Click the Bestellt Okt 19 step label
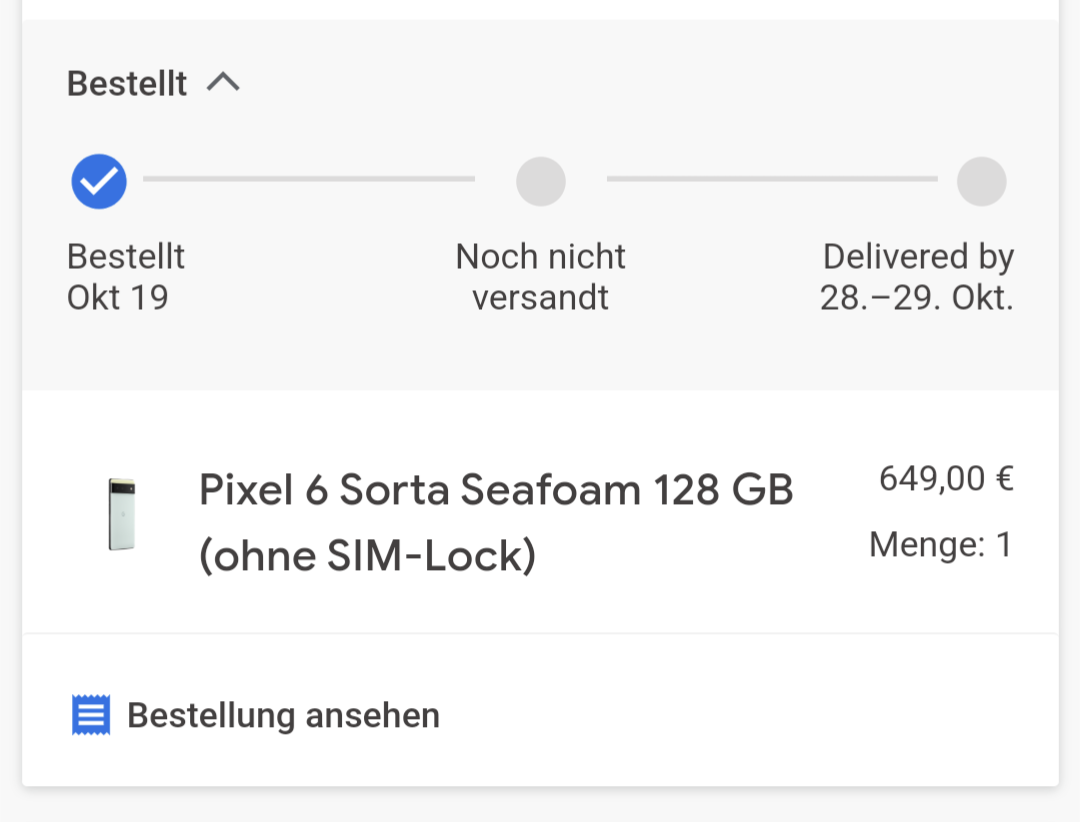The height and width of the screenshot is (822, 1080). coord(125,277)
